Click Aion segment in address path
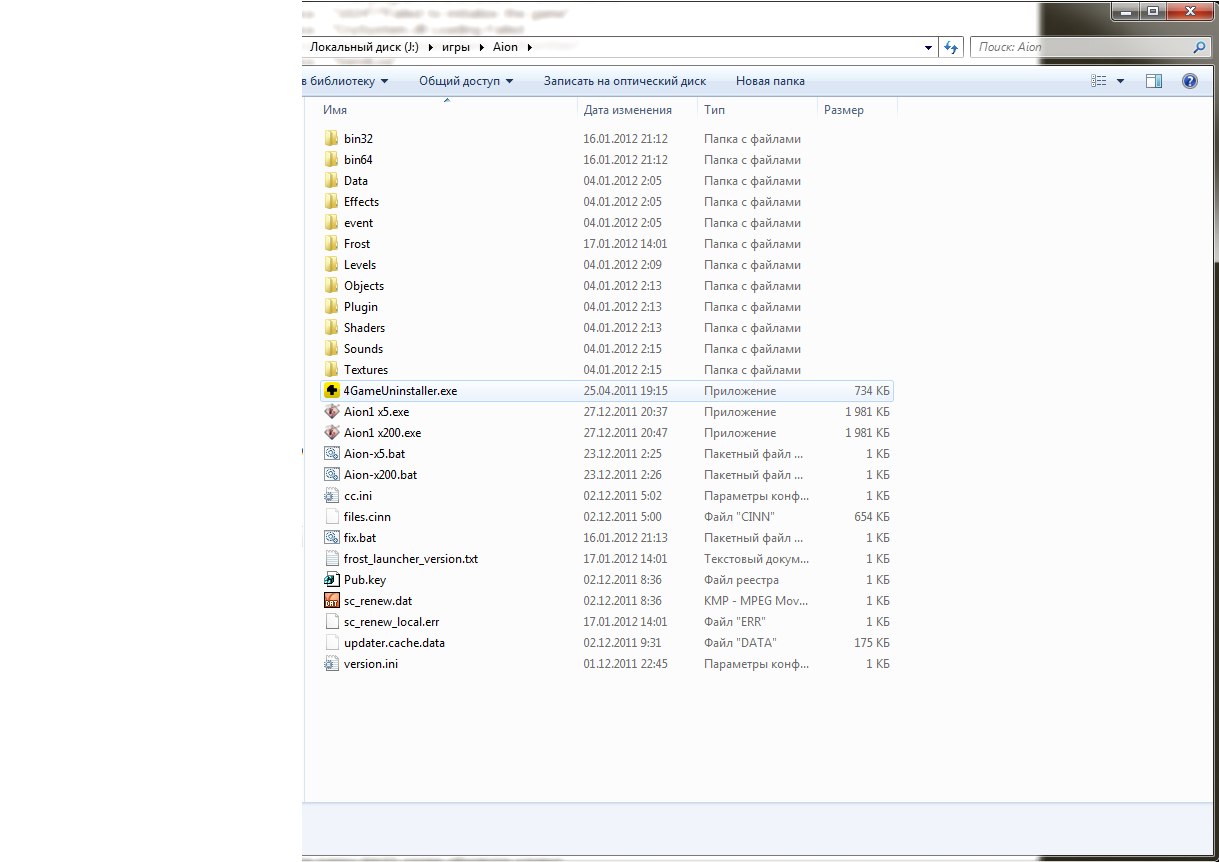The image size is (1219, 862). 505,47
